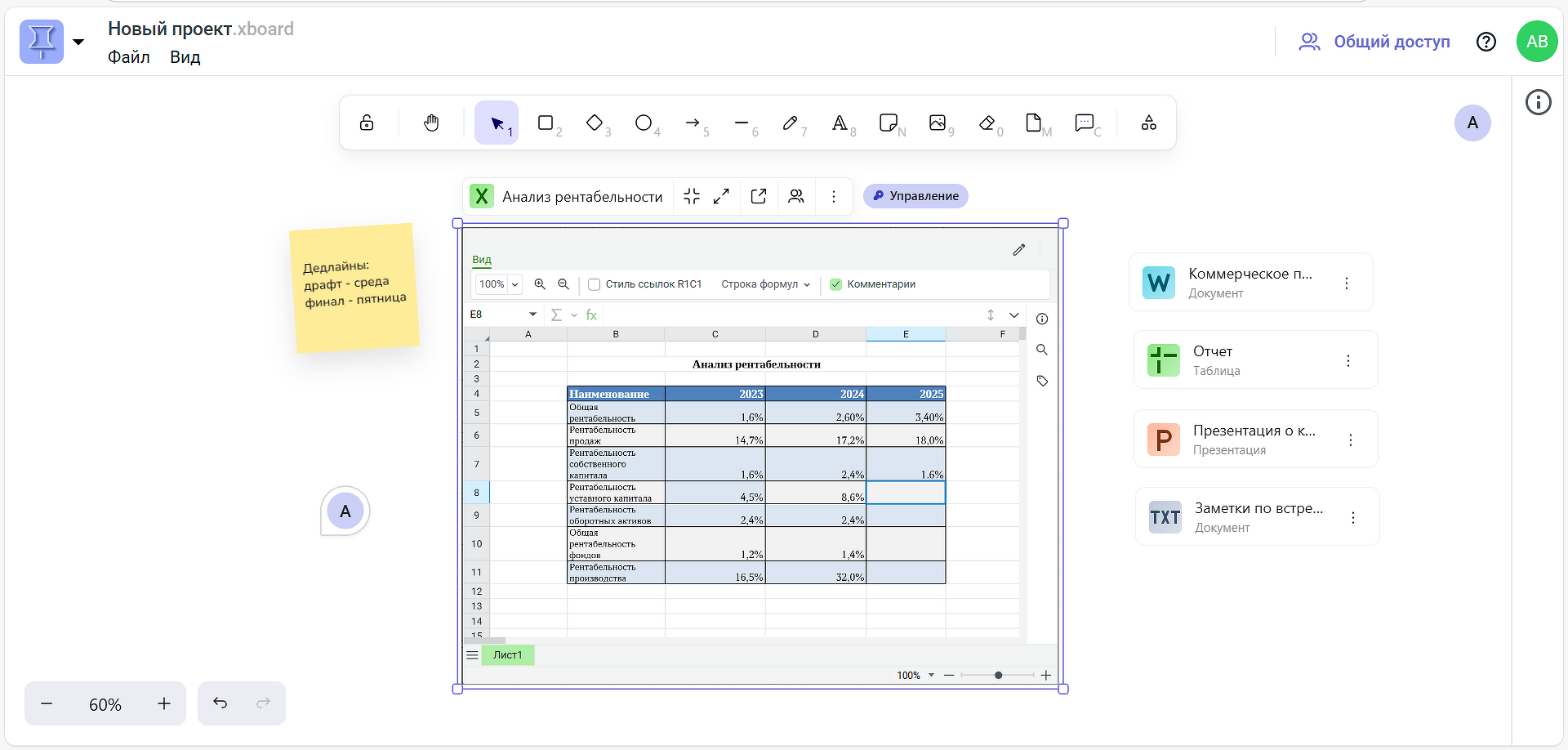The width and height of the screenshot is (1568, 750).
Task: Open options for Презентация о к... card
Action: pos(1351,440)
